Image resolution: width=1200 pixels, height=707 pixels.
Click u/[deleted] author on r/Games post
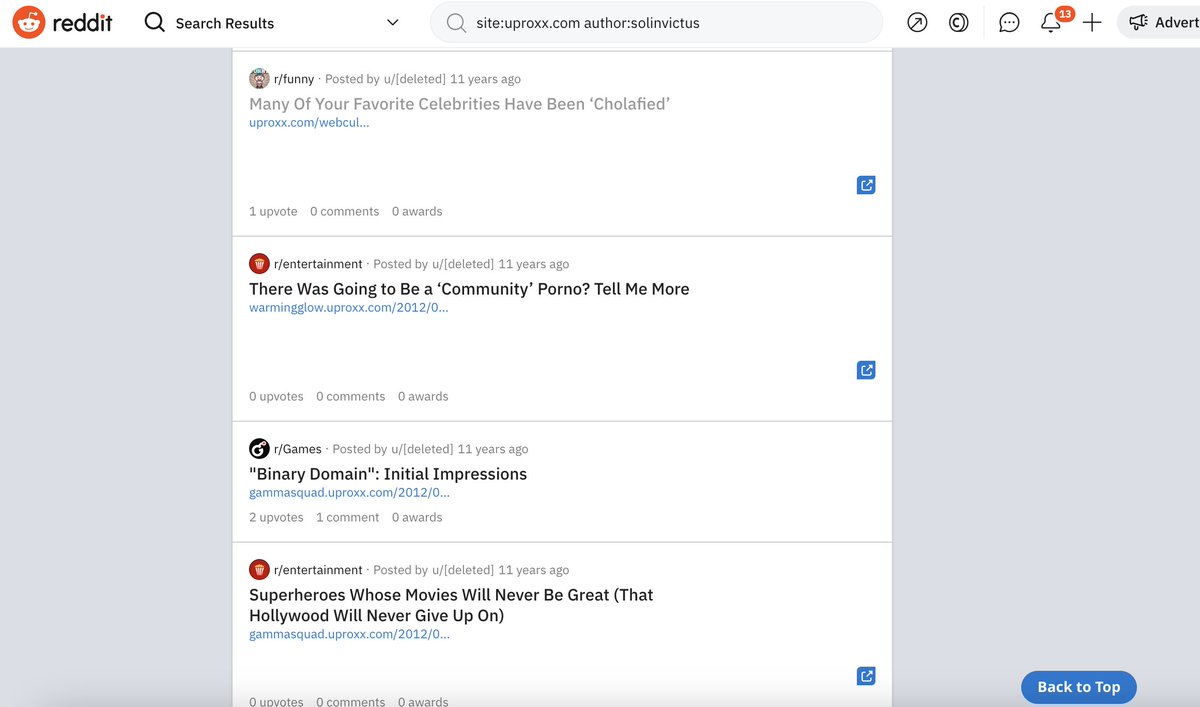click(x=422, y=449)
